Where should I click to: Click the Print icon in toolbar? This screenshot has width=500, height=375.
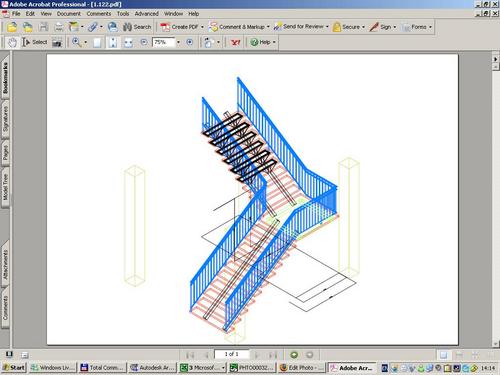pyautogui.click(x=59, y=27)
